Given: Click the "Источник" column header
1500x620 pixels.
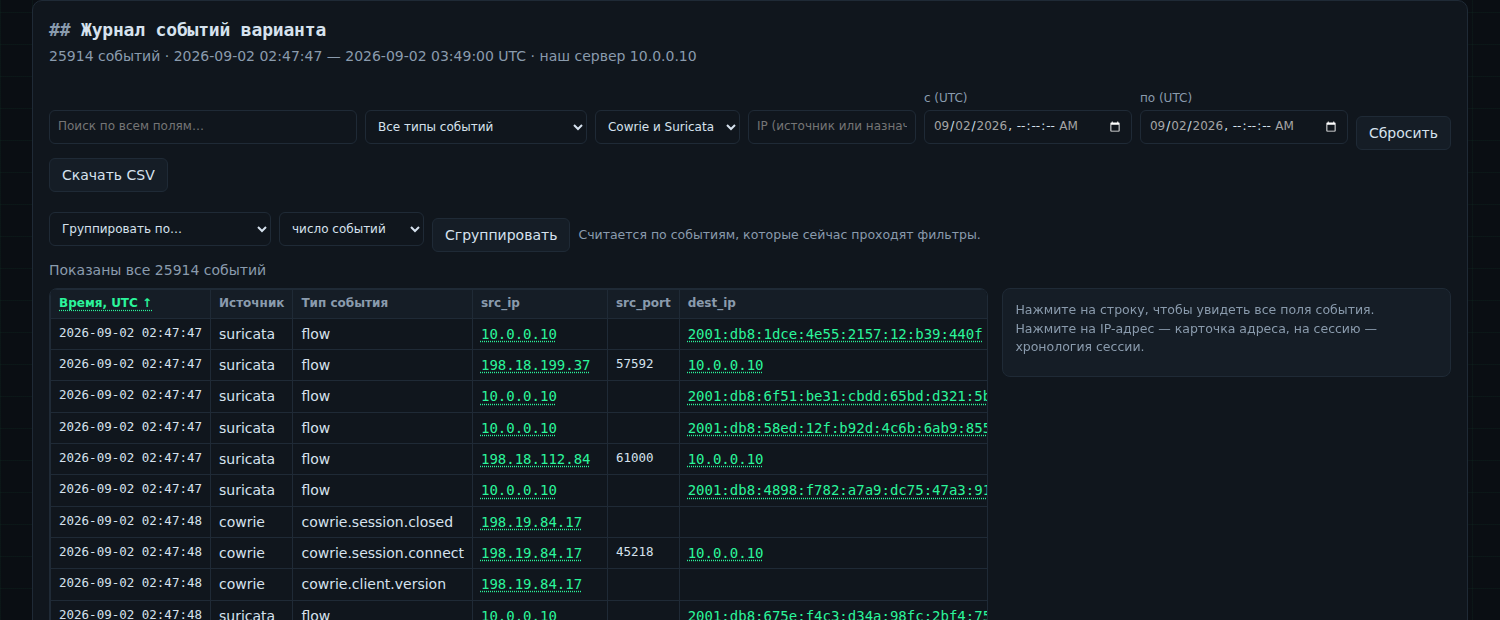Looking at the screenshot, I should coord(251,303).
